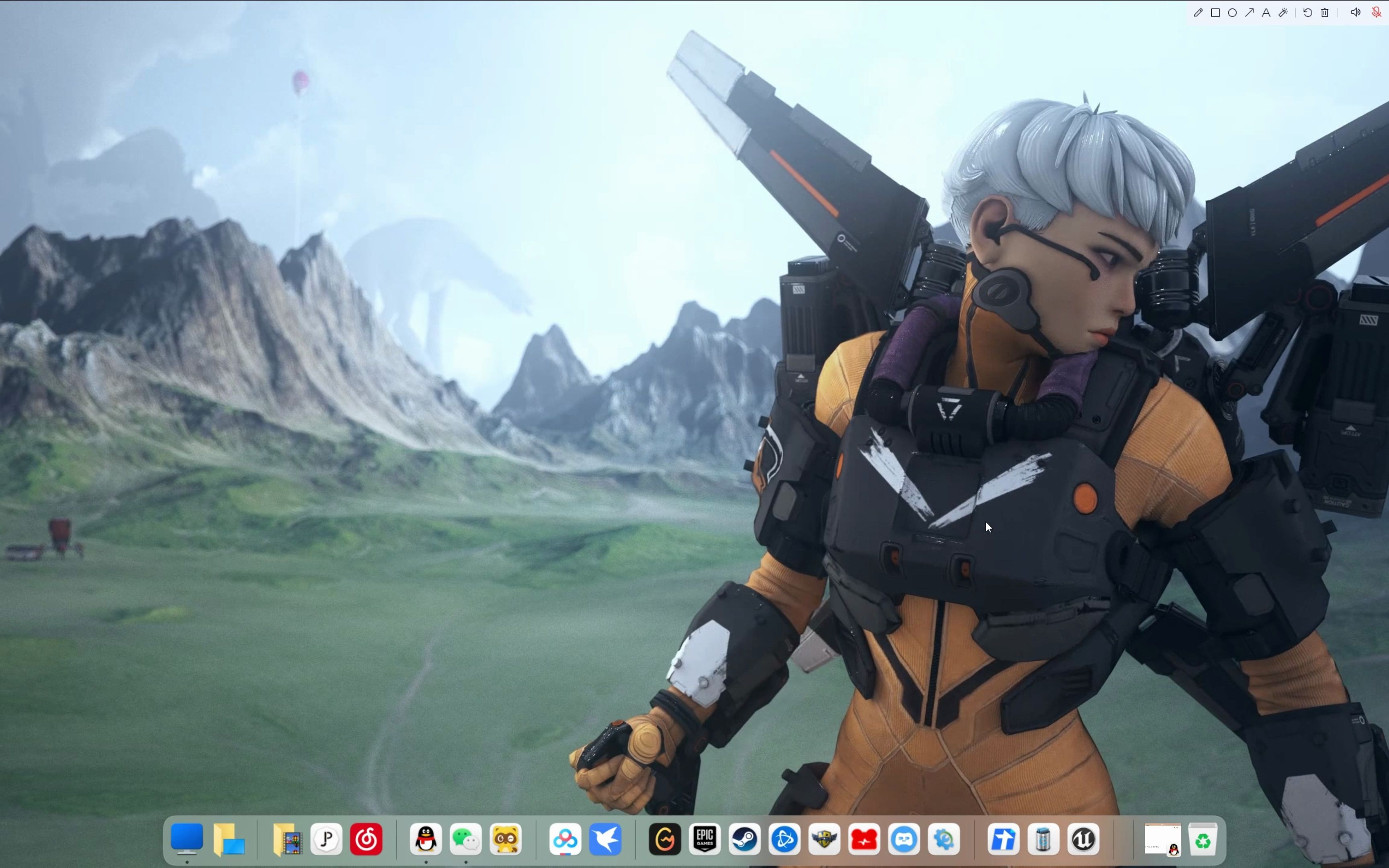Open the Battle.net launcher icon
This screenshot has width=1389, height=868.
coord(785,839)
